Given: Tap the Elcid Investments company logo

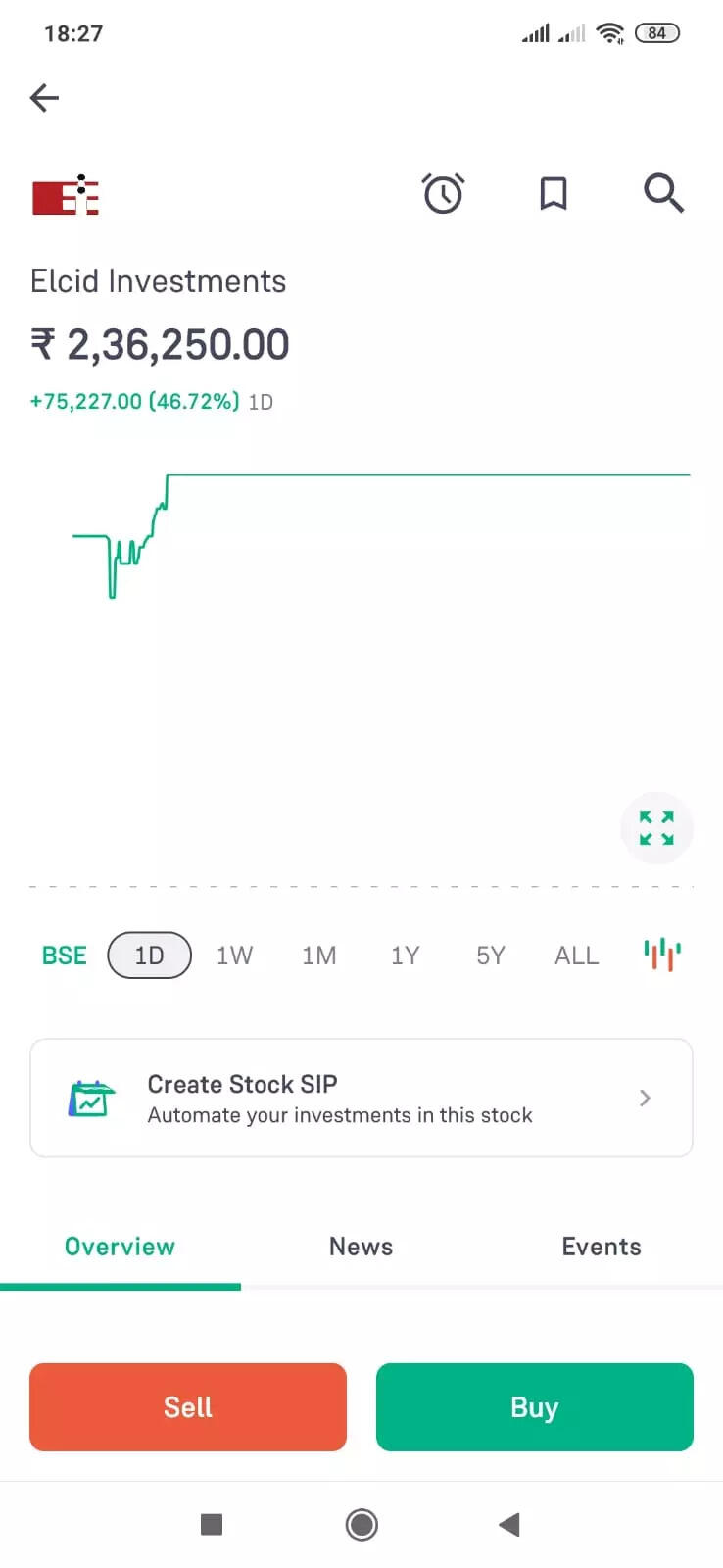Looking at the screenshot, I should pos(66,195).
